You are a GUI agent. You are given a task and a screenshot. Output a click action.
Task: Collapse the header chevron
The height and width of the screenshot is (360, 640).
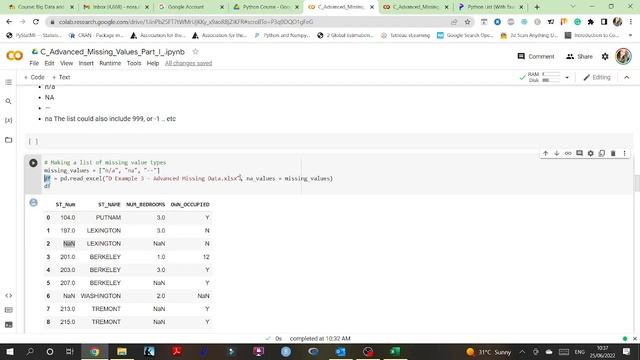(x=627, y=77)
